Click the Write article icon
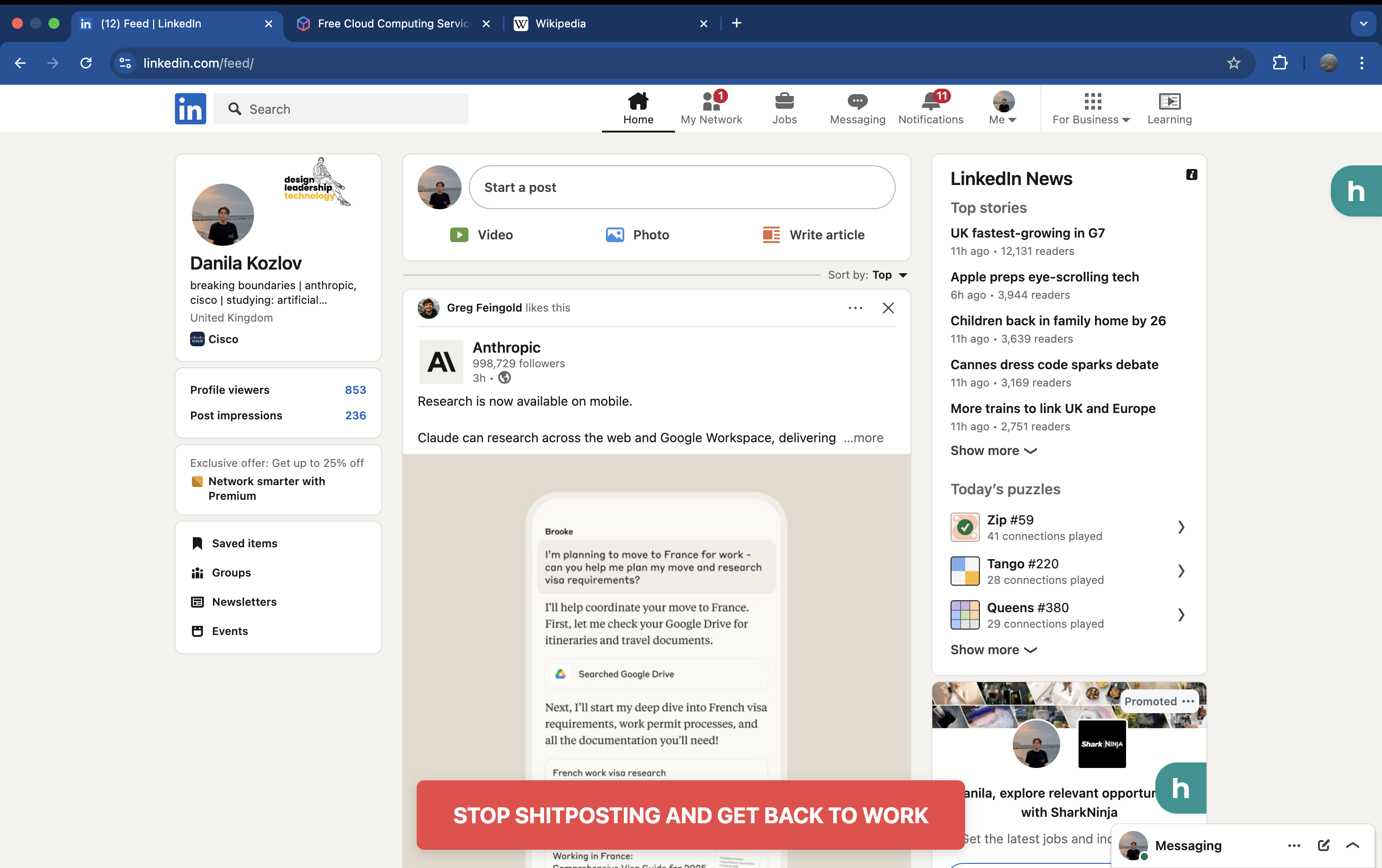Screen dimensions: 1382x868 tap(771, 235)
